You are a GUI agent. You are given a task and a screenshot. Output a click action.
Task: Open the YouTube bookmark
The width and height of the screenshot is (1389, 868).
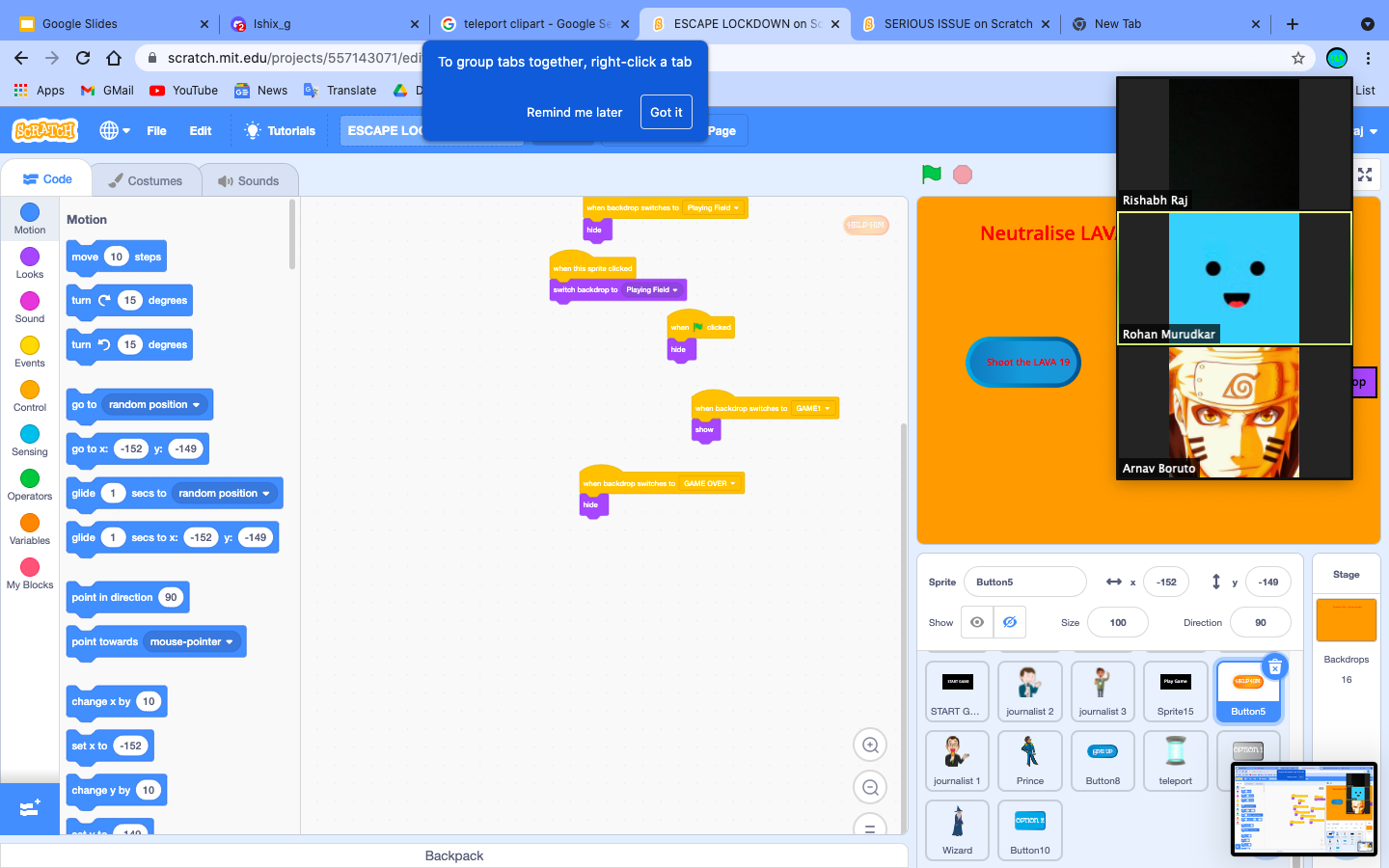click(x=184, y=90)
